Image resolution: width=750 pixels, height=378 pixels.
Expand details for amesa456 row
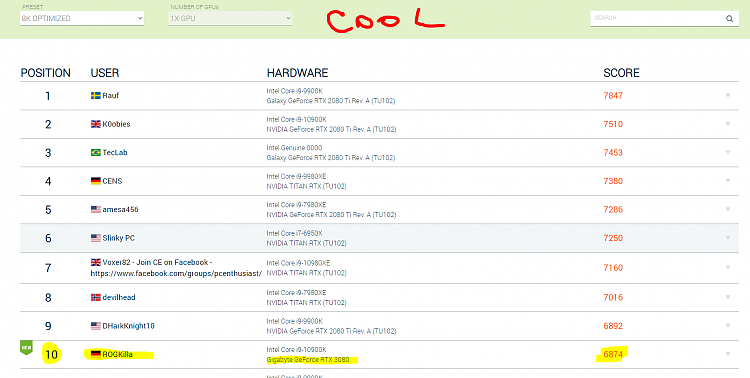point(728,209)
